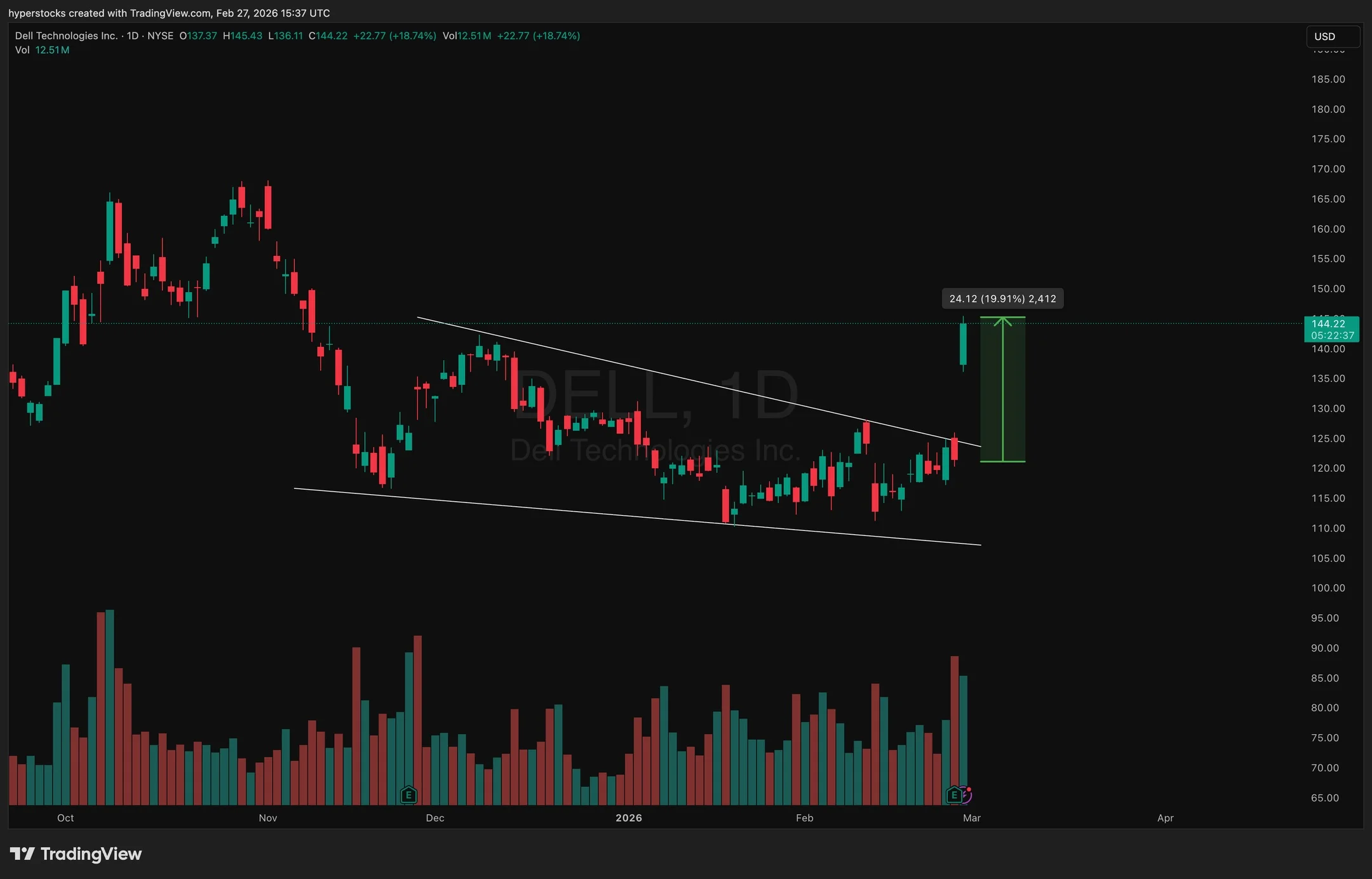Screen dimensions: 1372x879
Task: Click the 75.00 price scale label
Action: [1325, 737]
